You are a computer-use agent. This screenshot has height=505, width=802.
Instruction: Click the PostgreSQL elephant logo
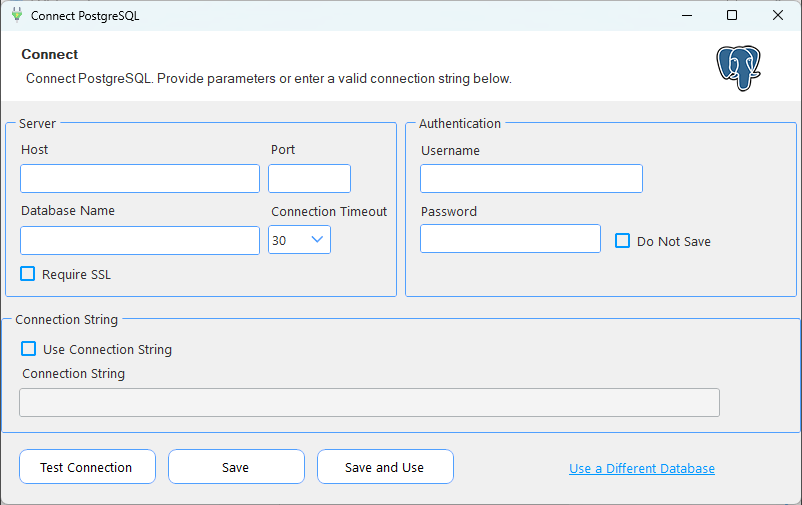pos(739,68)
